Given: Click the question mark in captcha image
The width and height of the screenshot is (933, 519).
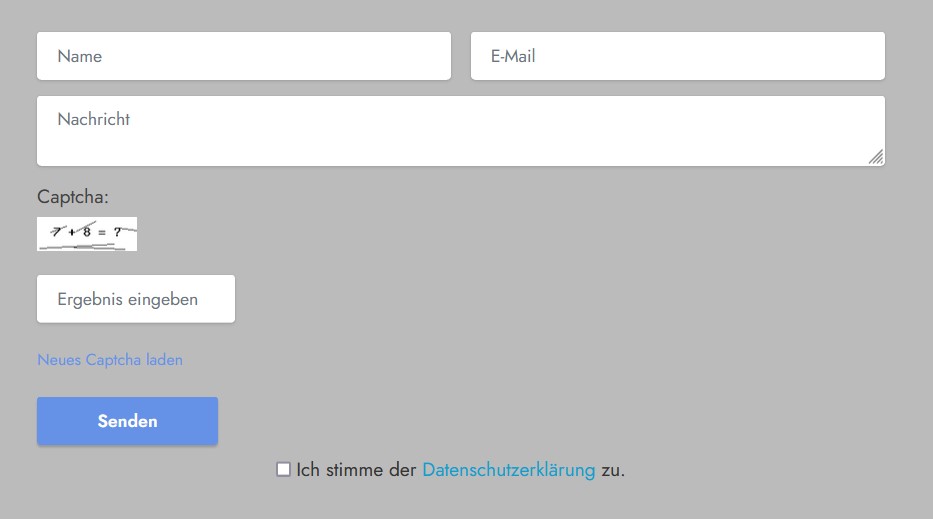Looking at the screenshot, I should coord(117,232).
